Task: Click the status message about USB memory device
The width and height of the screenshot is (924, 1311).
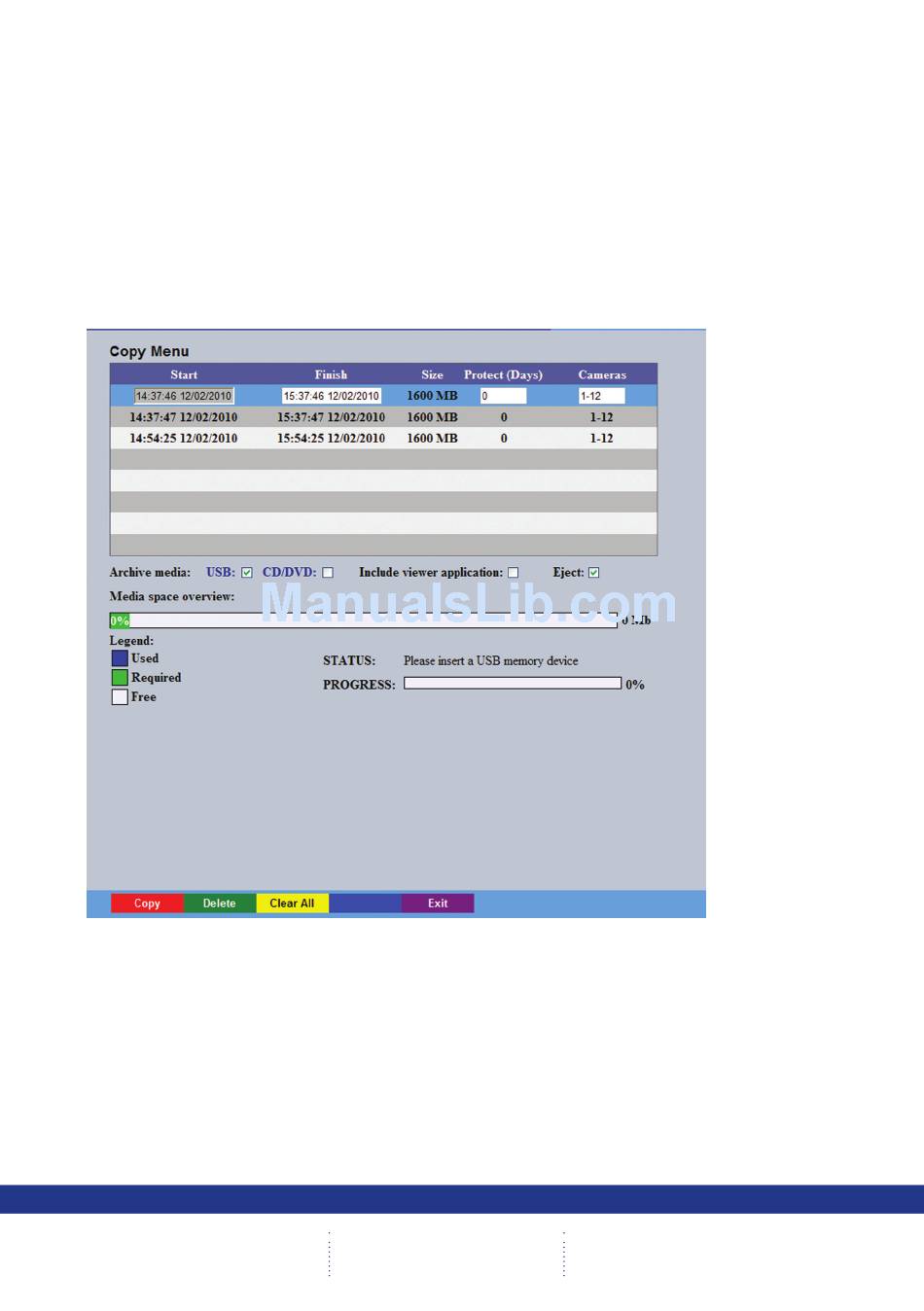Action: (x=491, y=661)
